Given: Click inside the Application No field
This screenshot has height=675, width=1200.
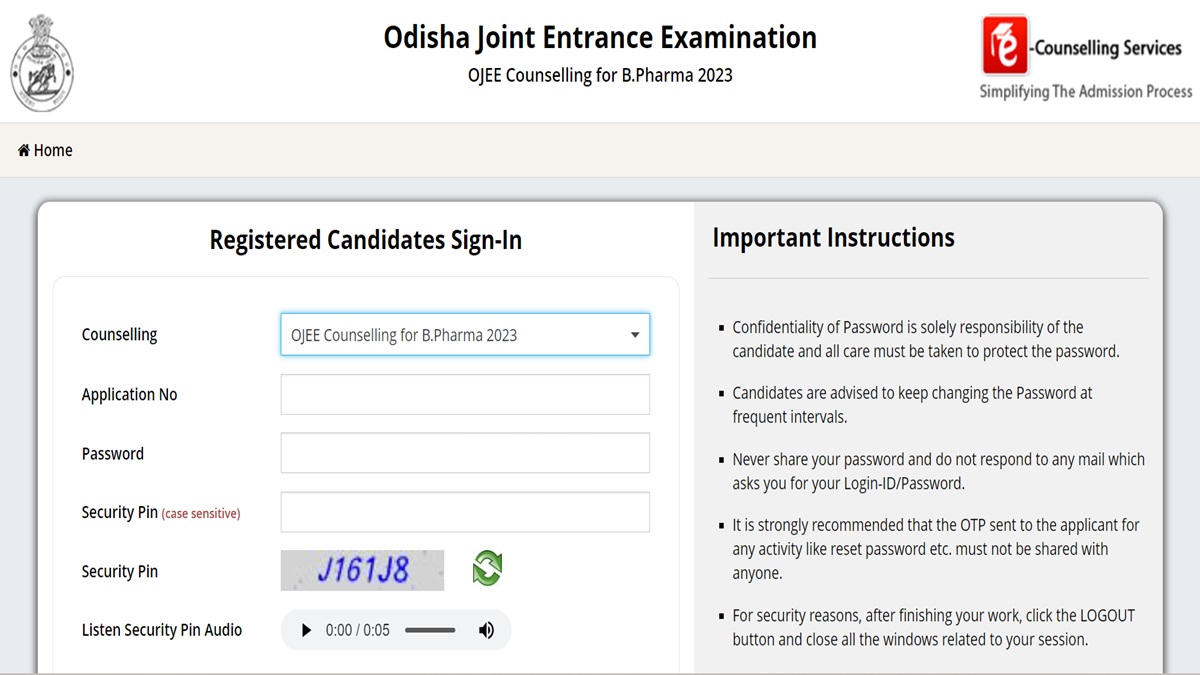Looking at the screenshot, I should (465, 394).
